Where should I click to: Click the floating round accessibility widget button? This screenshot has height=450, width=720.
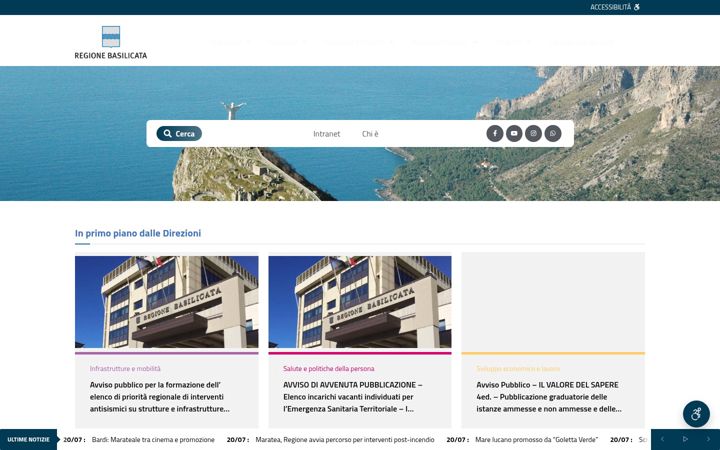tap(696, 414)
